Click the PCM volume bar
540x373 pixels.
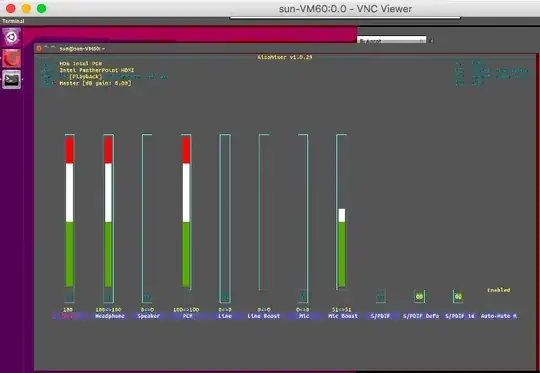[x=186, y=211]
